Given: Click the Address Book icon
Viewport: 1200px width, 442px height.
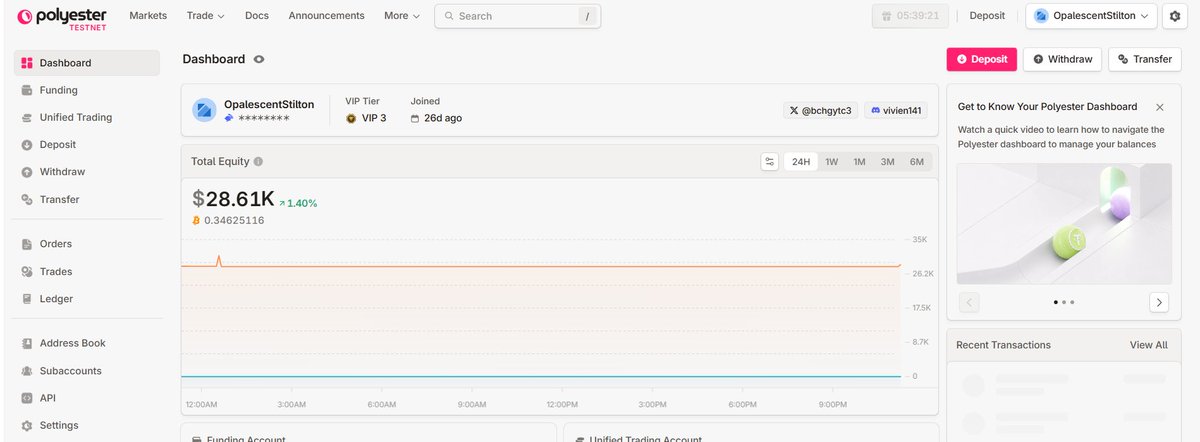Looking at the screenshot, I should coord(27,343).
